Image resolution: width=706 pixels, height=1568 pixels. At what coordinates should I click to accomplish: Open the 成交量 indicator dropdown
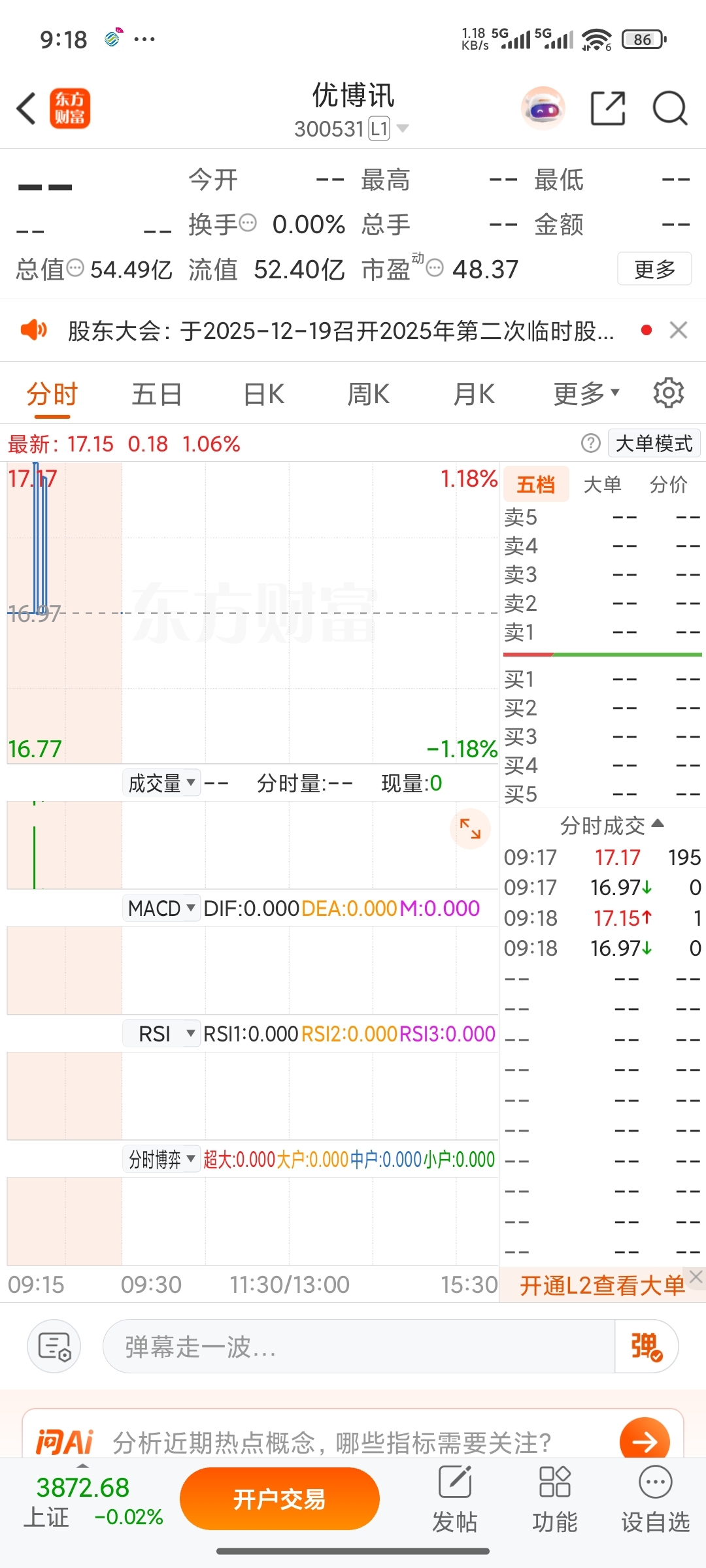click(x=161, y=783)
